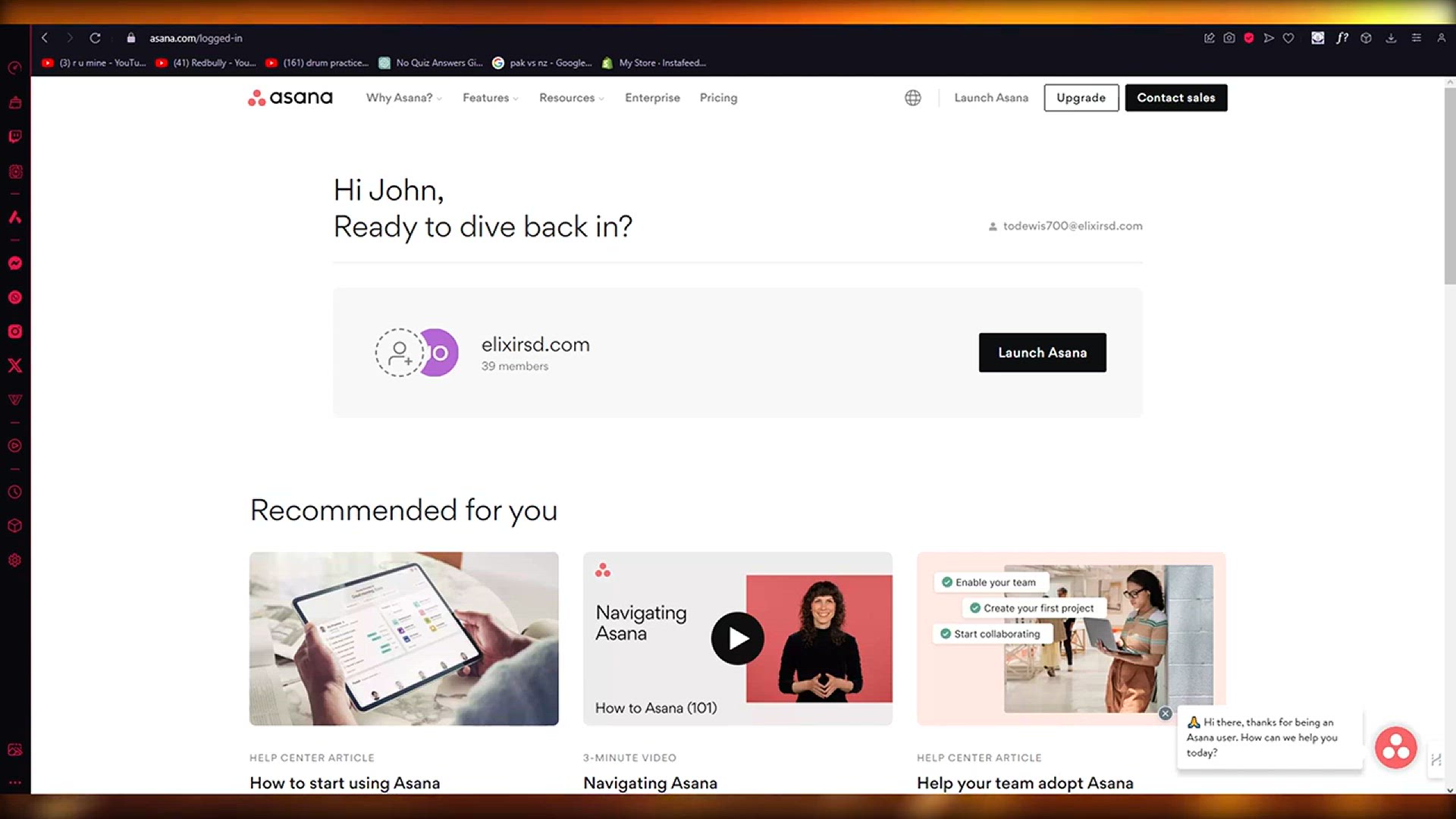Click the padlock site info icon
1456x819 pixels.
131,38
